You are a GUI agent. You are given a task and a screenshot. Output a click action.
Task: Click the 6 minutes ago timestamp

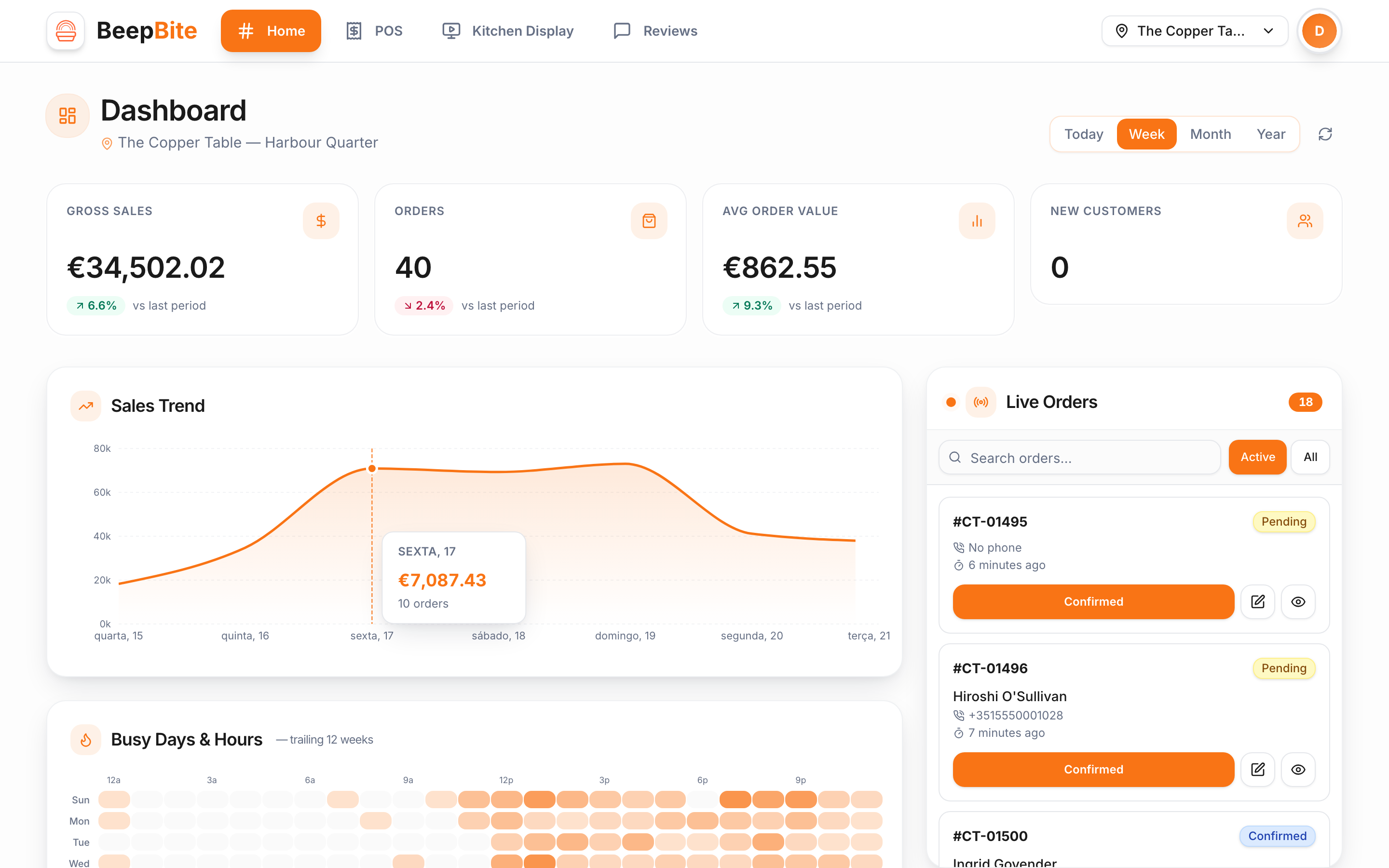(1007, 565)
